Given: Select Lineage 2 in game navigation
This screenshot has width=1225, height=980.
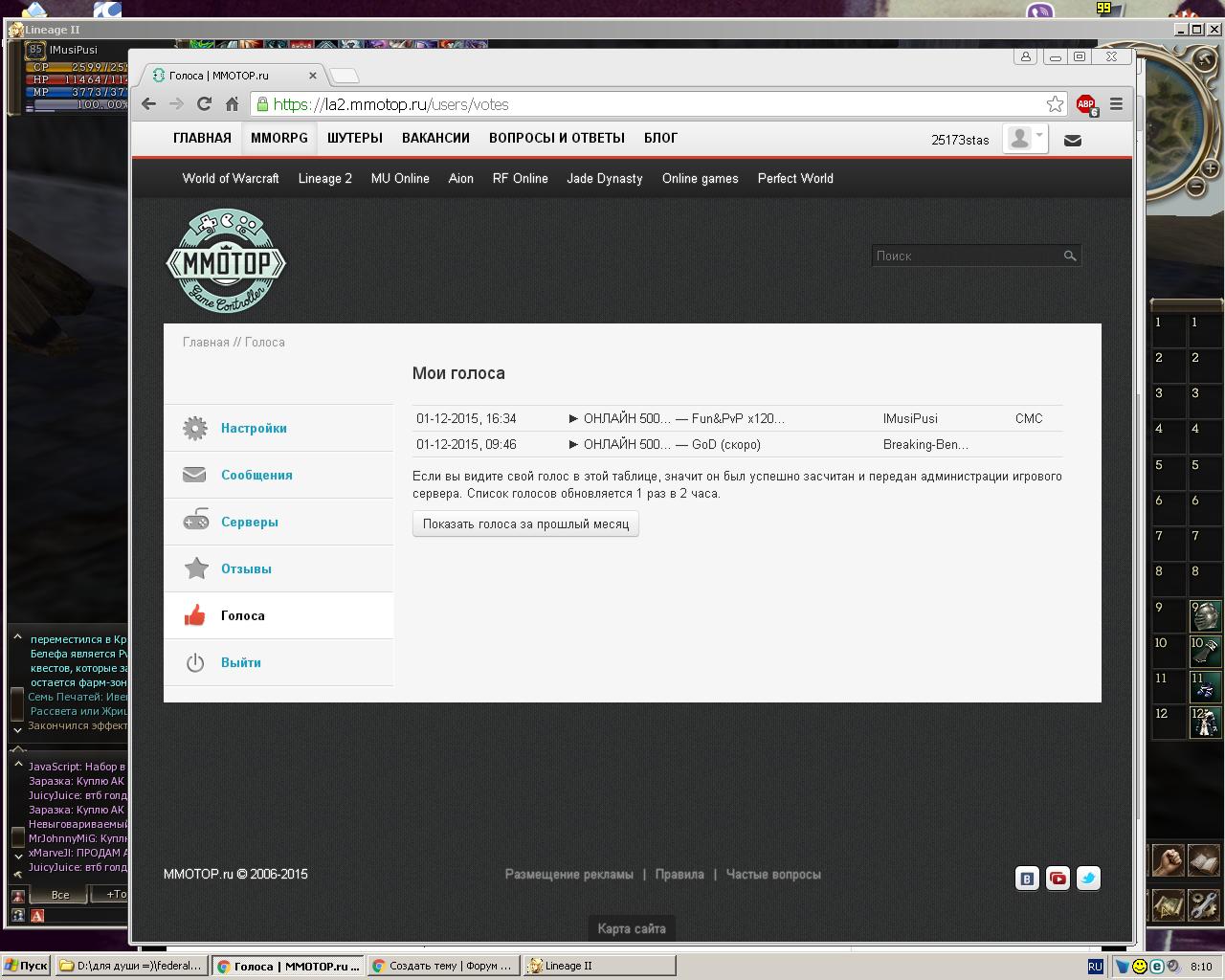Looking at the screenshot, I should pos(324,178).
